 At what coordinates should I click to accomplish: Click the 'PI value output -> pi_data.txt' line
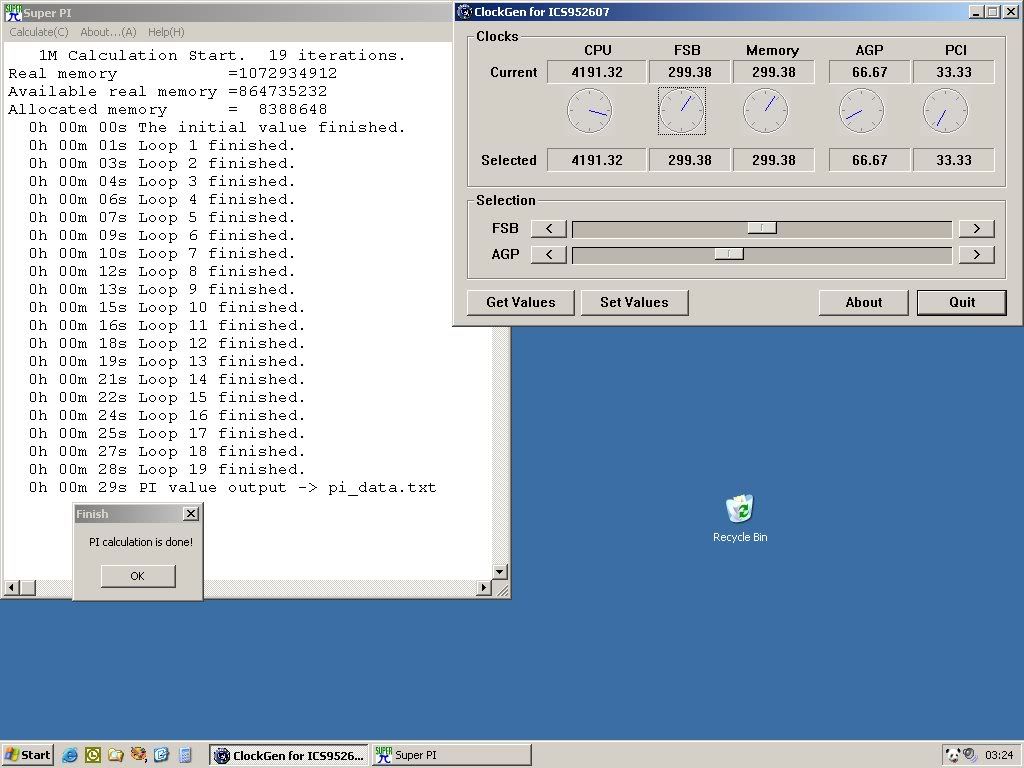232,488
